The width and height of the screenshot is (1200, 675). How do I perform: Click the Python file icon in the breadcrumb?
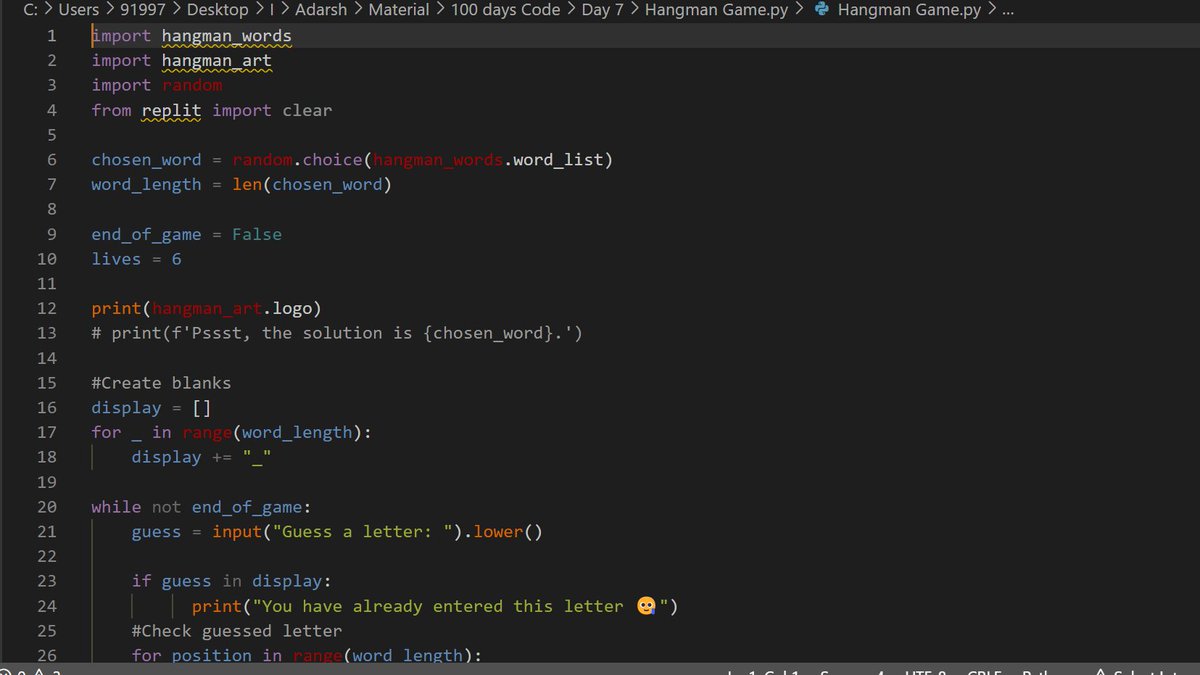click(822, 10)
